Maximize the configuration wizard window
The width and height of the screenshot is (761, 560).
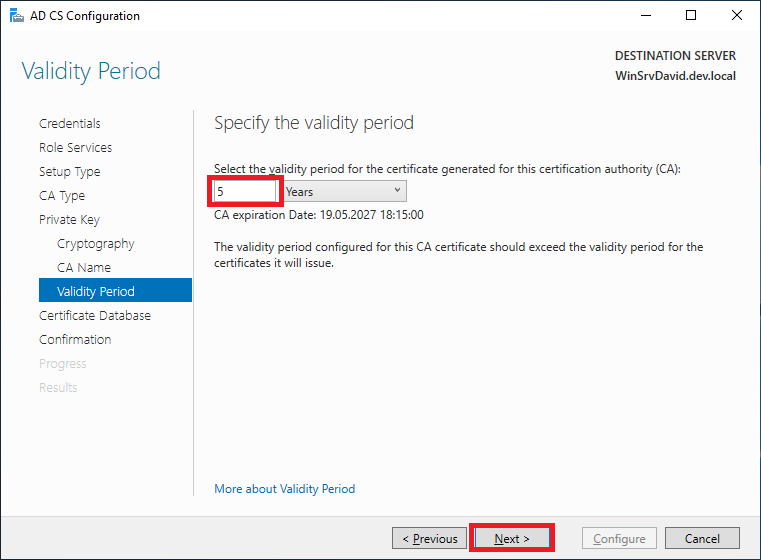point(691,16)
